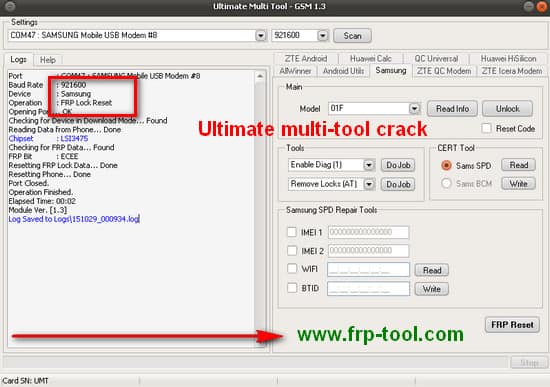Click Do Job next to Remove Locks

[x=398, y=184]
